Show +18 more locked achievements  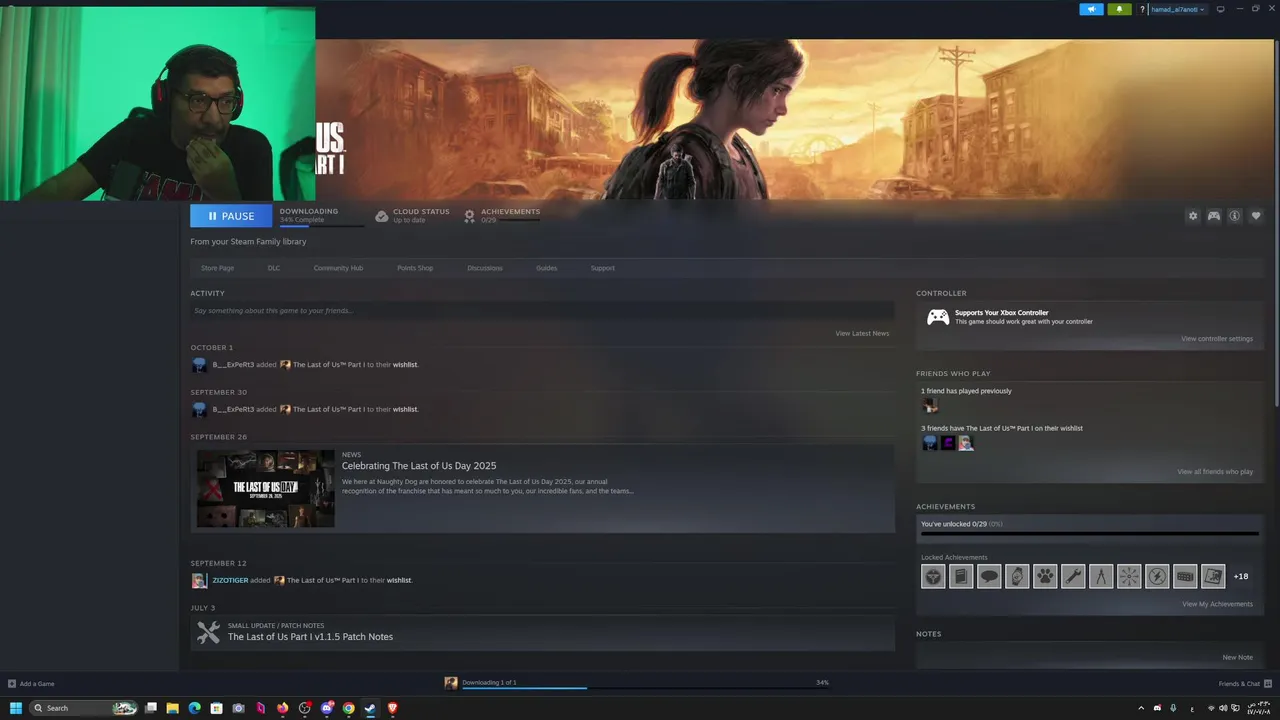pyautogui.click(x=1241, y=576)
